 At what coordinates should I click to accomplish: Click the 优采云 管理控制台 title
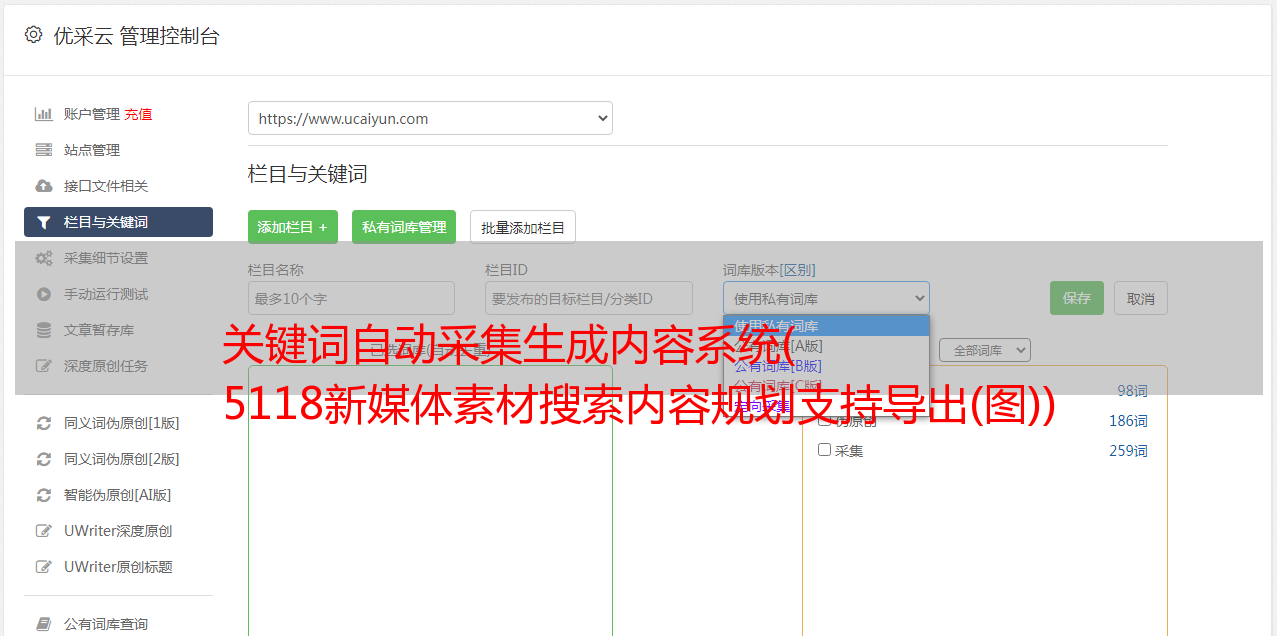(136, 36)
